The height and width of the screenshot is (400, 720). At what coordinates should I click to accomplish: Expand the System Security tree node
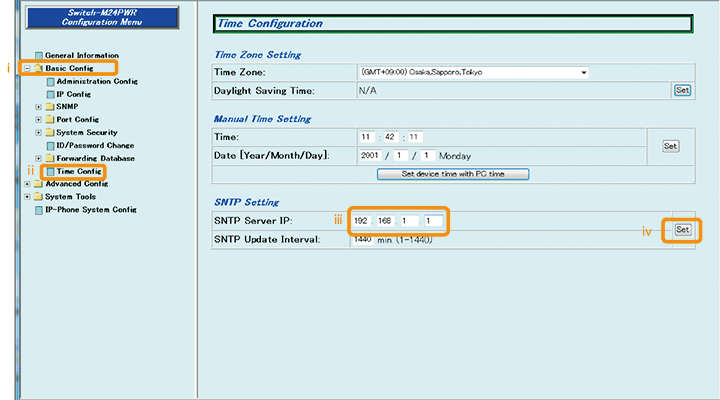[38, 133]
